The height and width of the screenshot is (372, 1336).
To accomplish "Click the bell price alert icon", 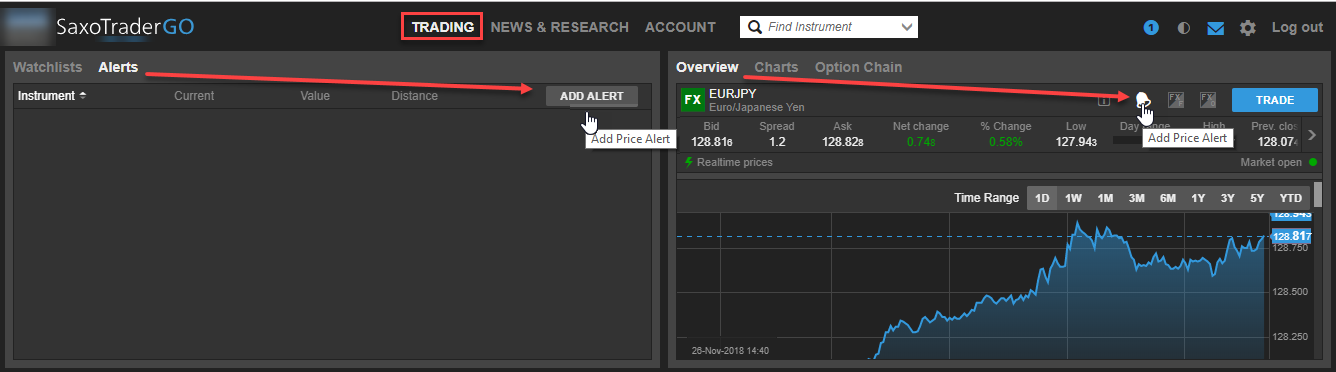I will pos(1143,99).
